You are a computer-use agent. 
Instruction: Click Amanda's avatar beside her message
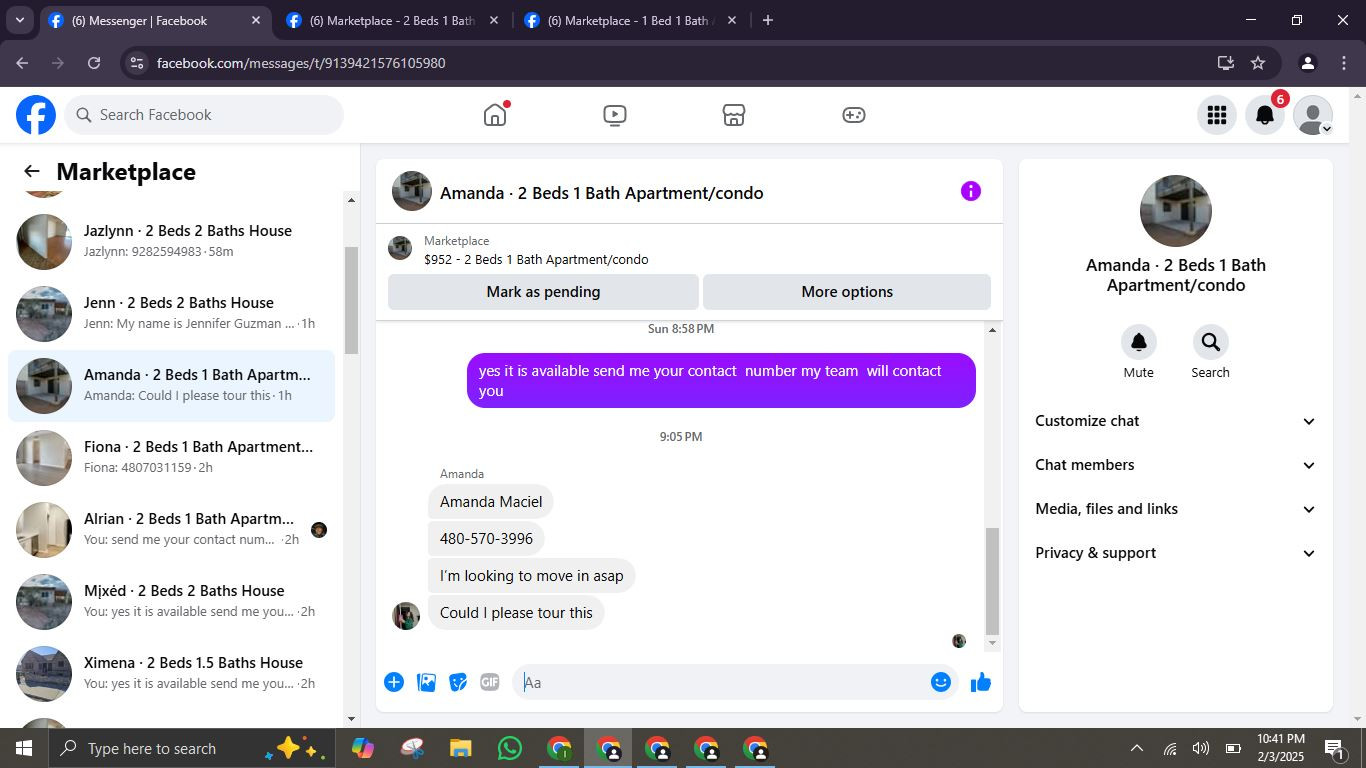406,616
